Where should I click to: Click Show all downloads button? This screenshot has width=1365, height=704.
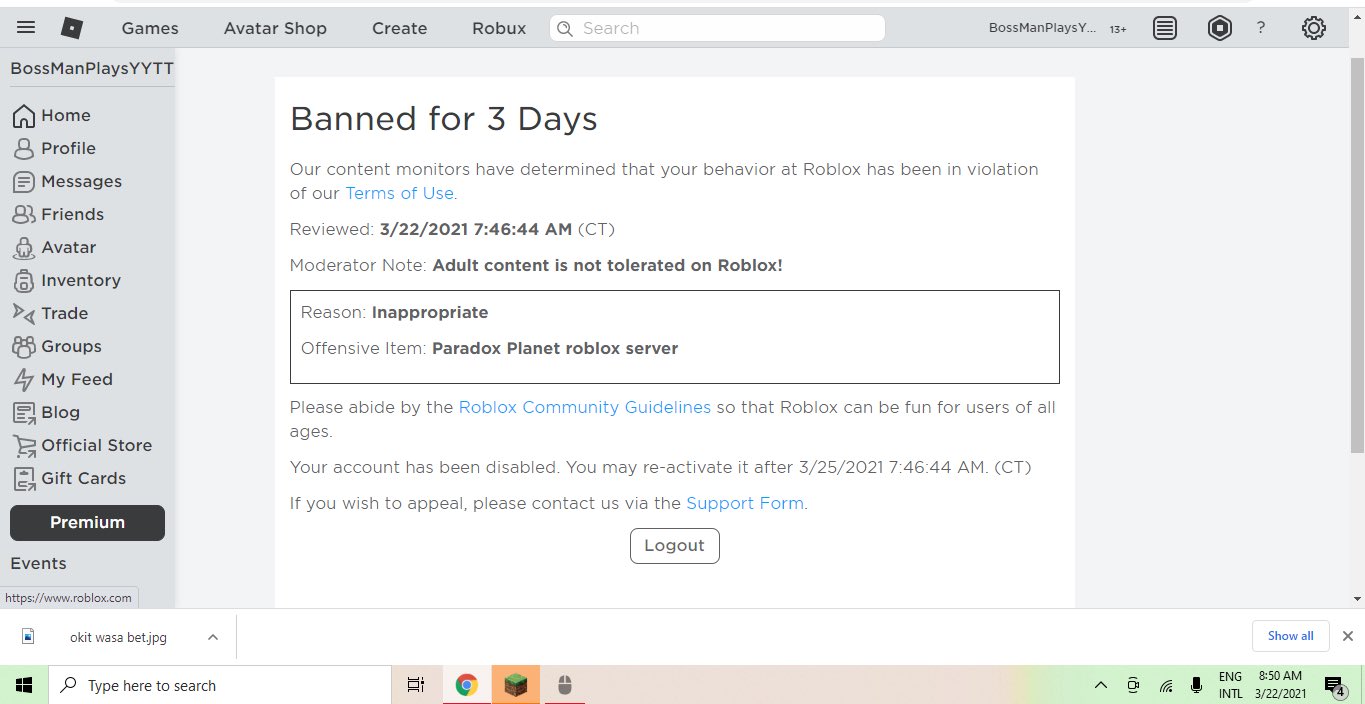click(1290, 636)
